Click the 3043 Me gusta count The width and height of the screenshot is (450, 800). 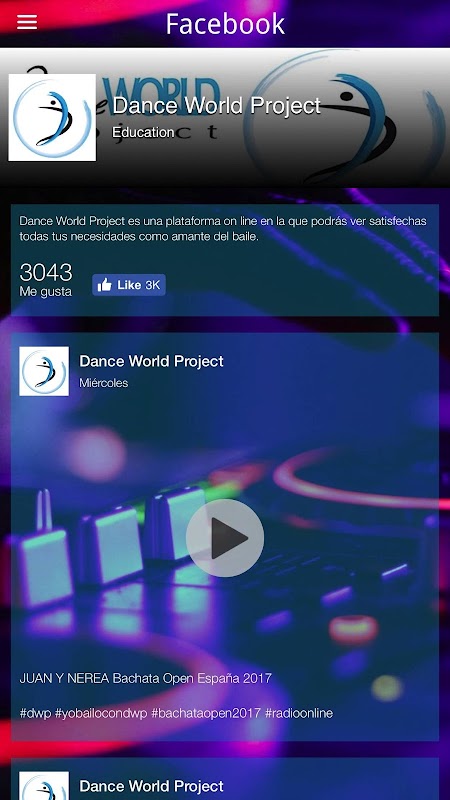46,280
